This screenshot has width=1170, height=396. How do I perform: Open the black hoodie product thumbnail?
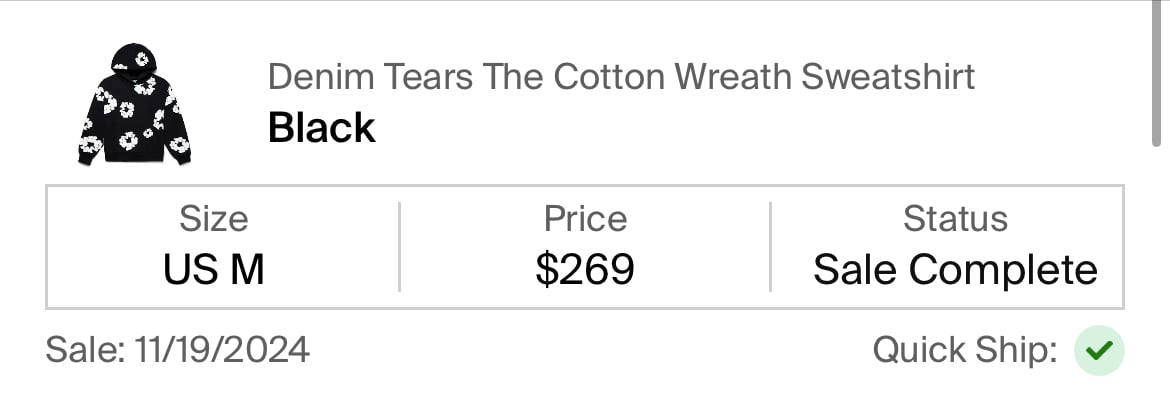(134, 104)
